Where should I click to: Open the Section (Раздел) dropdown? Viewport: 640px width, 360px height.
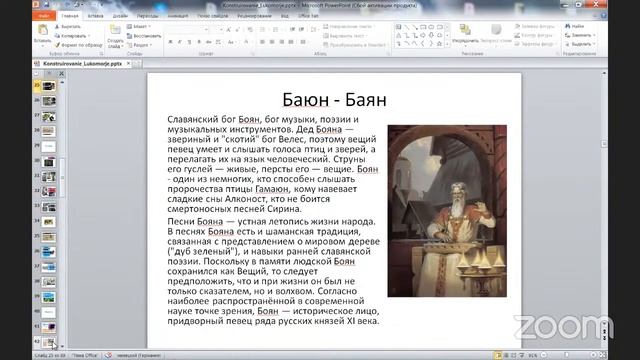coord(140,45)
